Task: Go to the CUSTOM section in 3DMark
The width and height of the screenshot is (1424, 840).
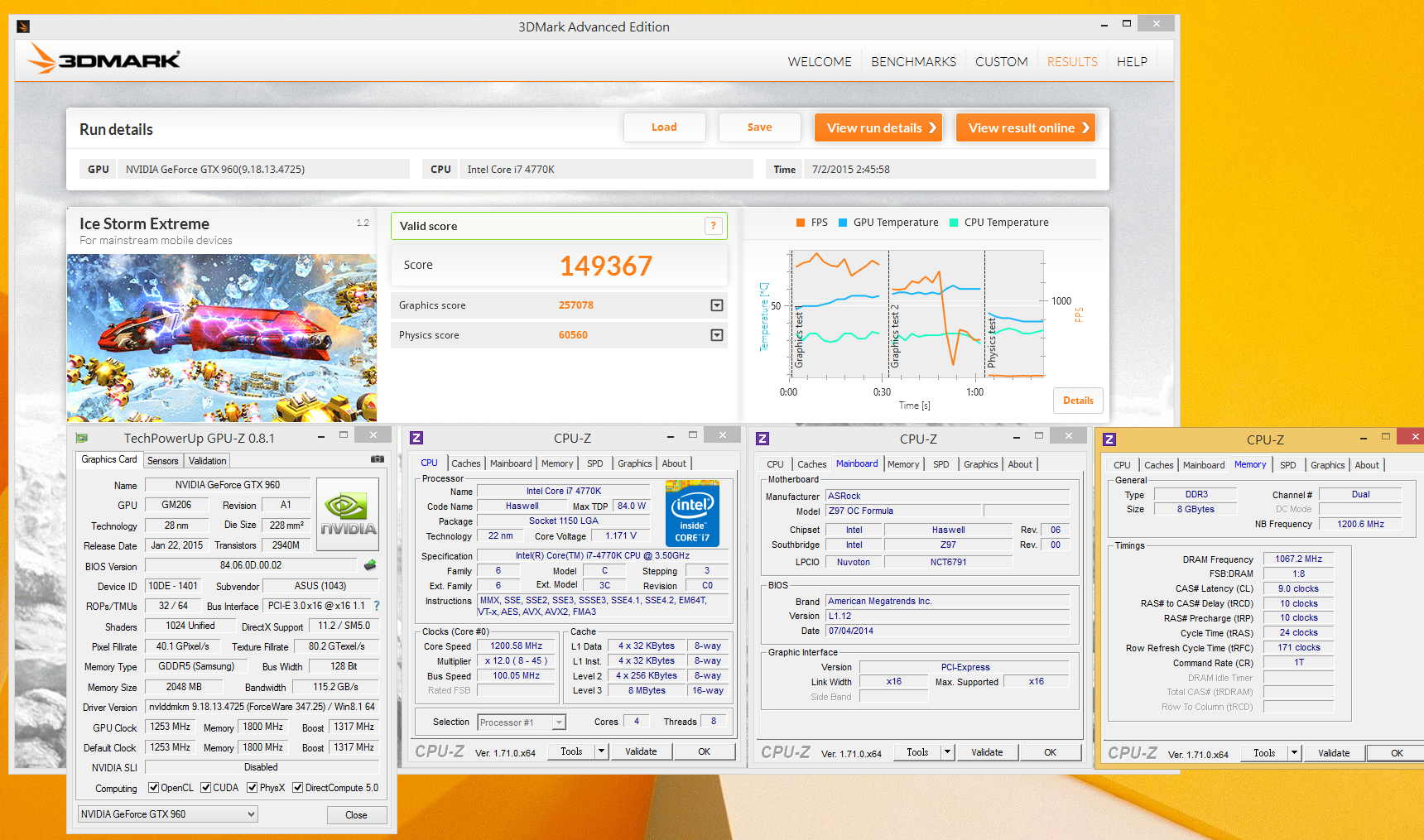Action: click(1001, 61)
